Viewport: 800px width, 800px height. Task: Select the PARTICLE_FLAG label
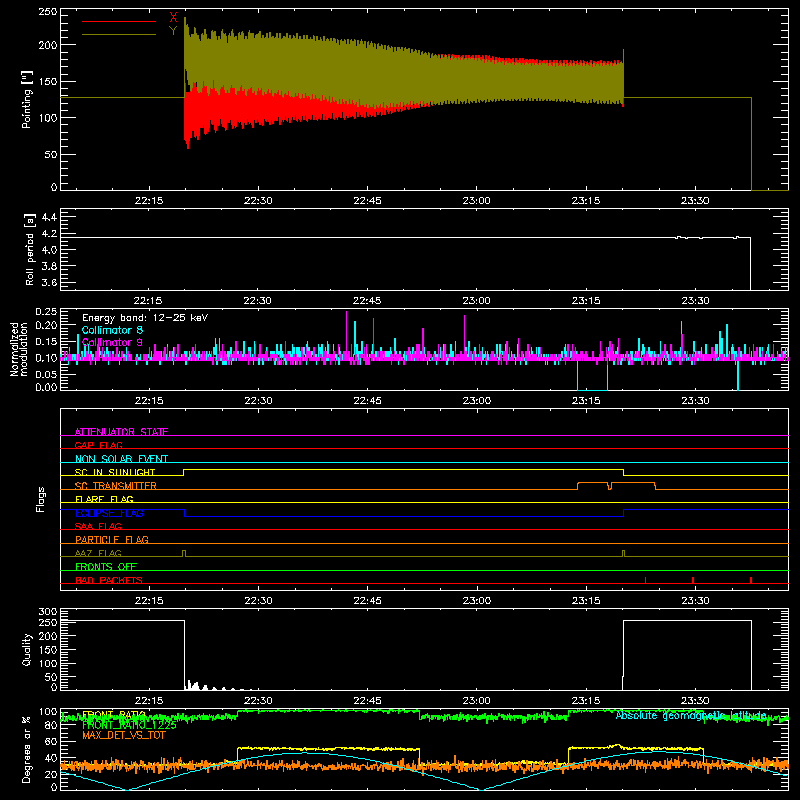click(x=112, y=539)
